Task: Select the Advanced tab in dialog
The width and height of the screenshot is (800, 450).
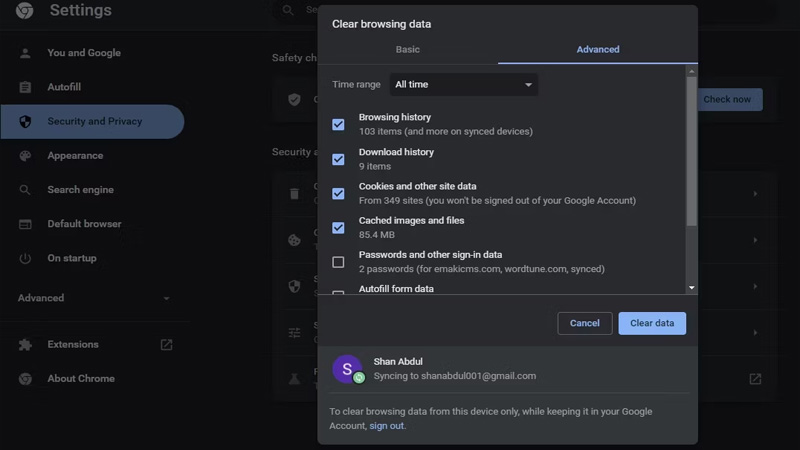Action: click(x=597, y=49)
